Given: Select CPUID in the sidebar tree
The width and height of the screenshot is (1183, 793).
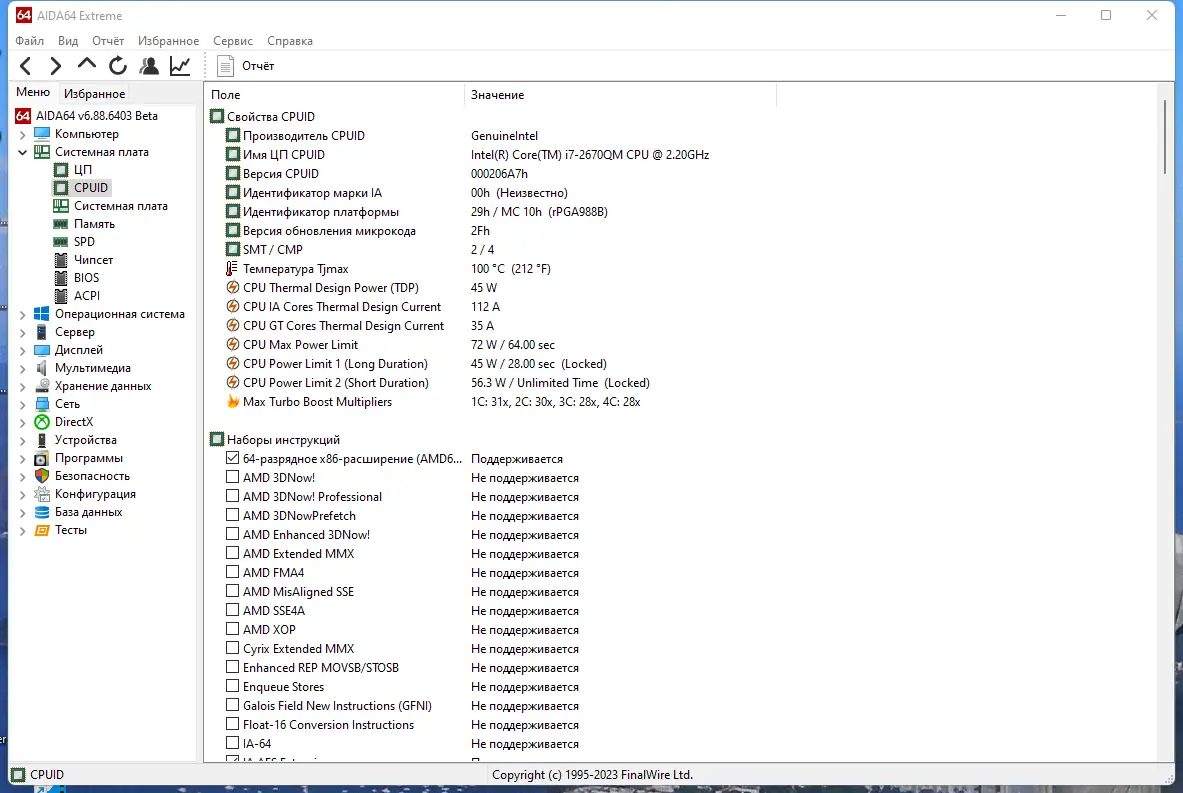Looking at the screenshot, I should pos(91,188).
